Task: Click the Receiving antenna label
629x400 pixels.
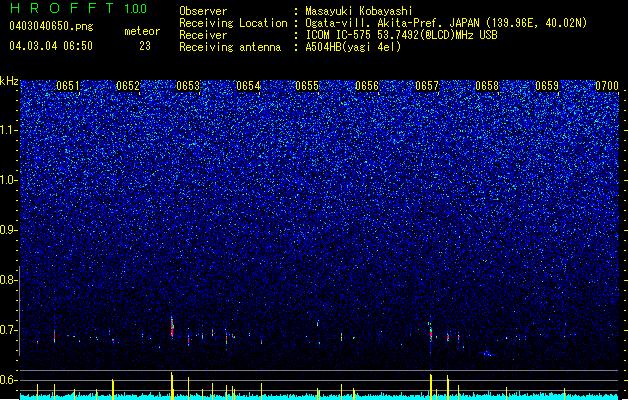Action: pos(230,47)
